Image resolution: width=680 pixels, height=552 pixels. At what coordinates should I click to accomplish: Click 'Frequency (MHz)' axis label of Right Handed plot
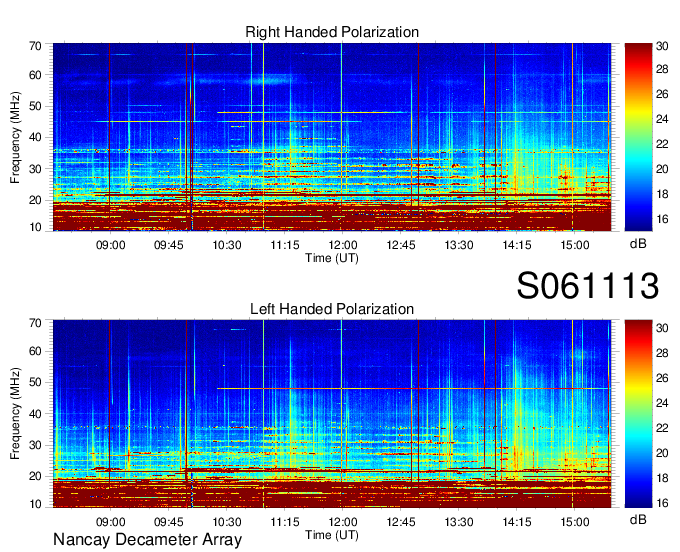pos(15,137)
